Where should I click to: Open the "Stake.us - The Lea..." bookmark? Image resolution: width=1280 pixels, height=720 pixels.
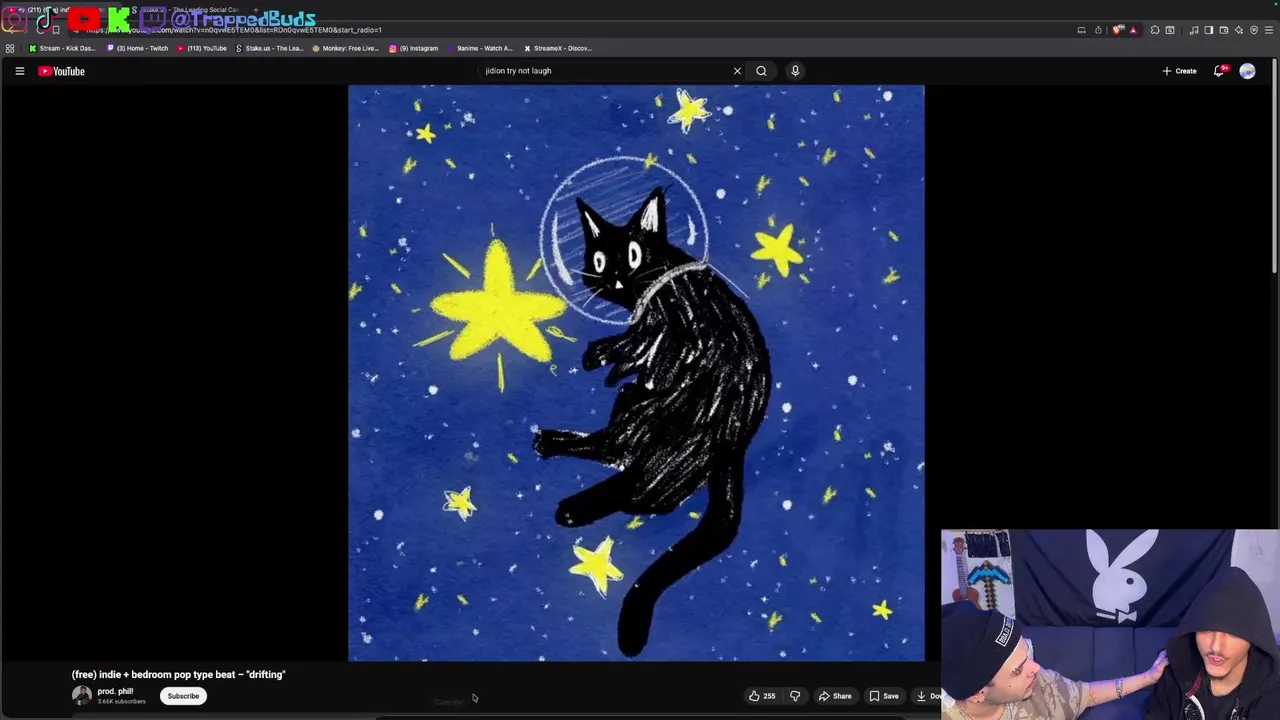(269, 48)
